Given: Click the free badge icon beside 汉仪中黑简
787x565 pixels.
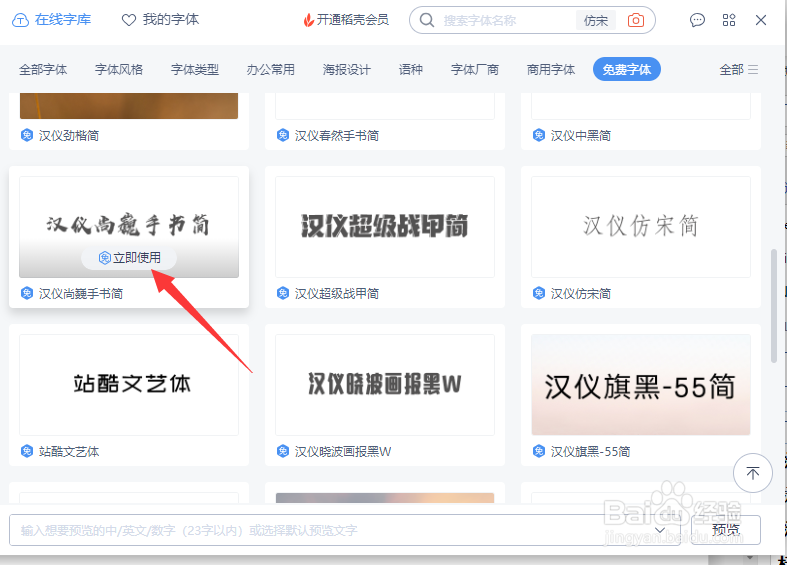Looking at the screenshot, I should [x=539, y=135].
